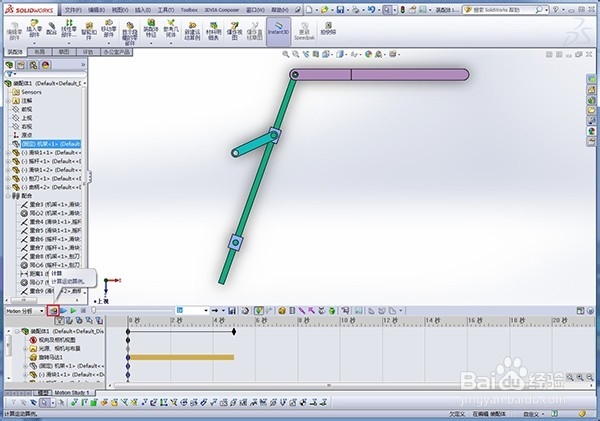Image resolution: width=600 pixels, height=421 pixels.
Task: Open Assembly Features tool
Action: tap(151, 29)
